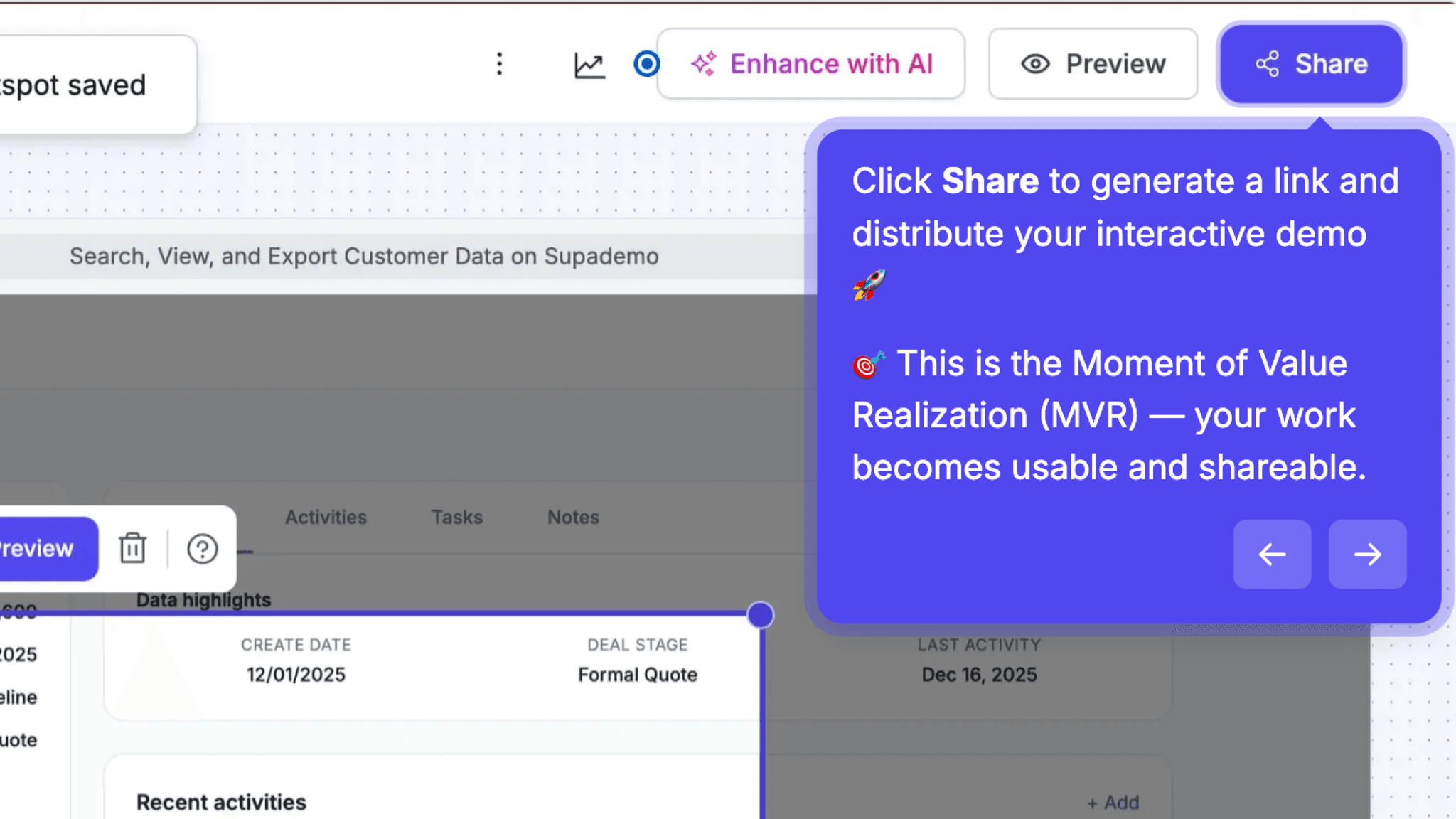Click the top toolbar Preview button
Screen dimensions: 1456x819
click(1093, 64)
